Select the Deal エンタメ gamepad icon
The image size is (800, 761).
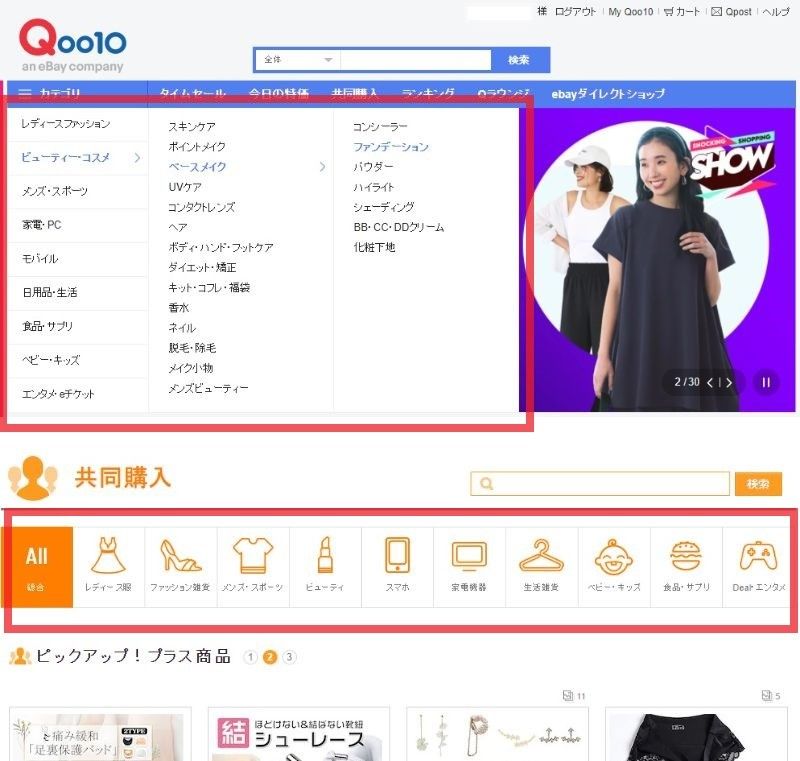tap(759, 555)
